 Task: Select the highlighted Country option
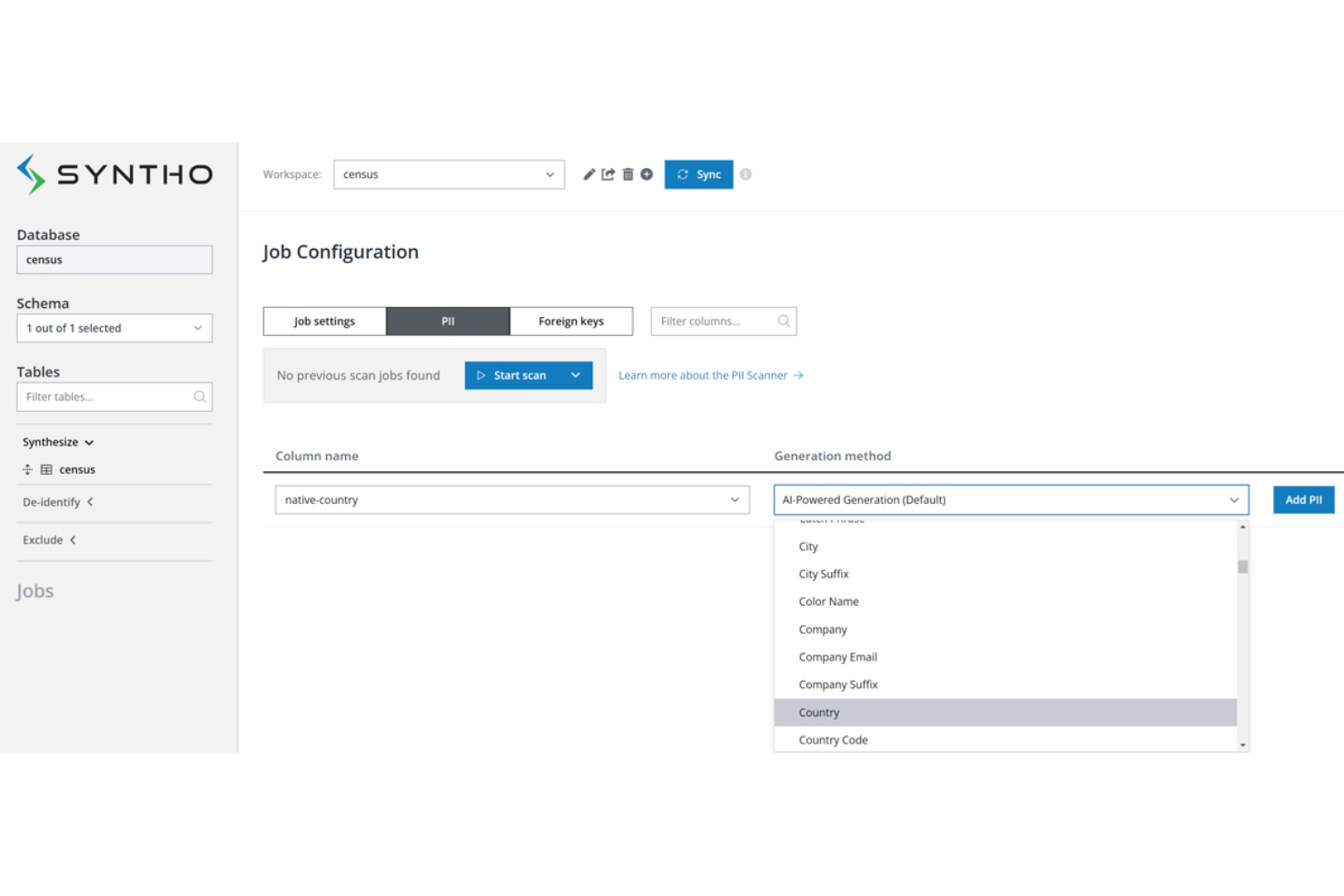pyautogui.click(x=1005, y=713)
